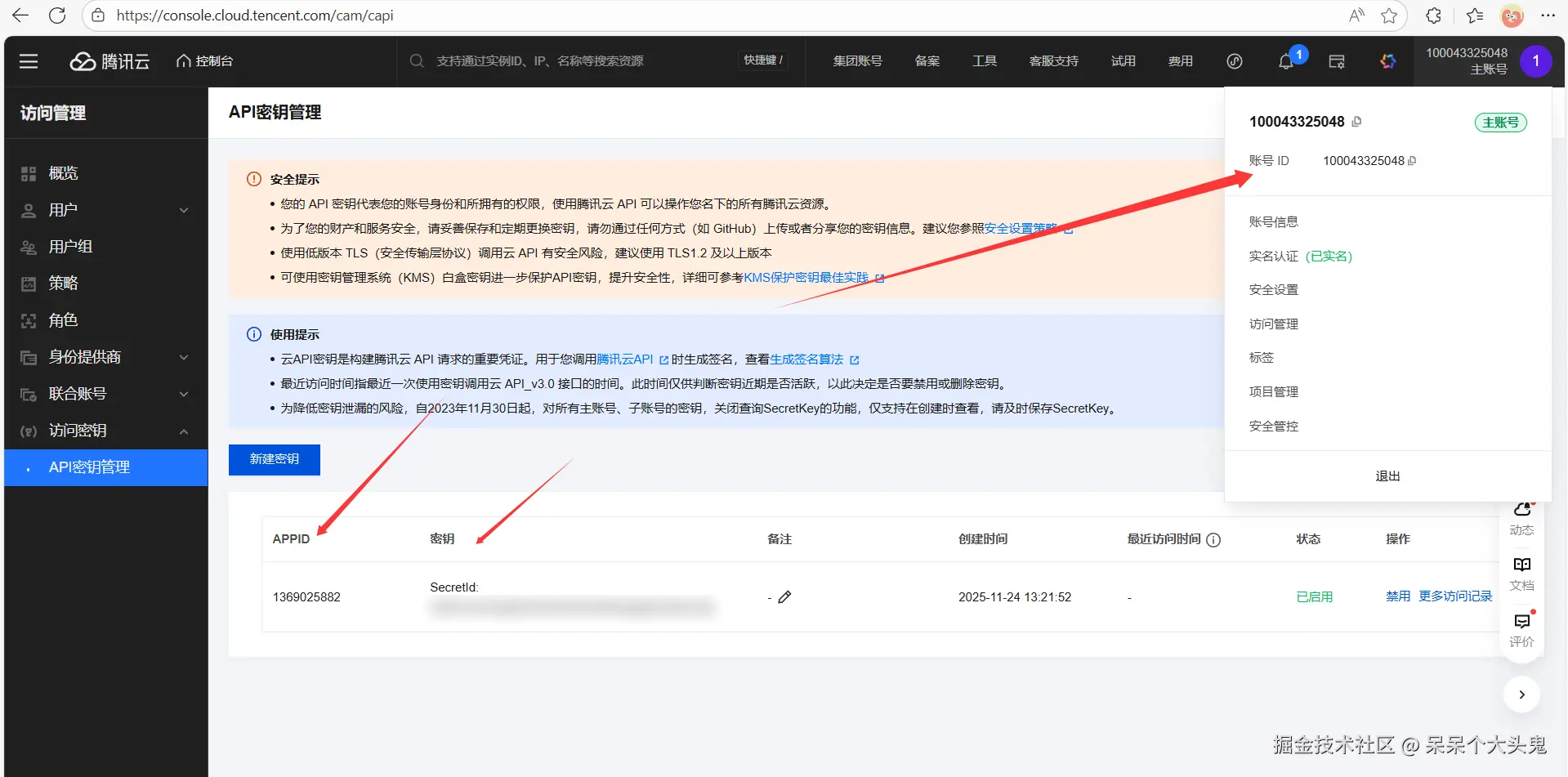Open the 文档 floating icon

(1521, 574)
